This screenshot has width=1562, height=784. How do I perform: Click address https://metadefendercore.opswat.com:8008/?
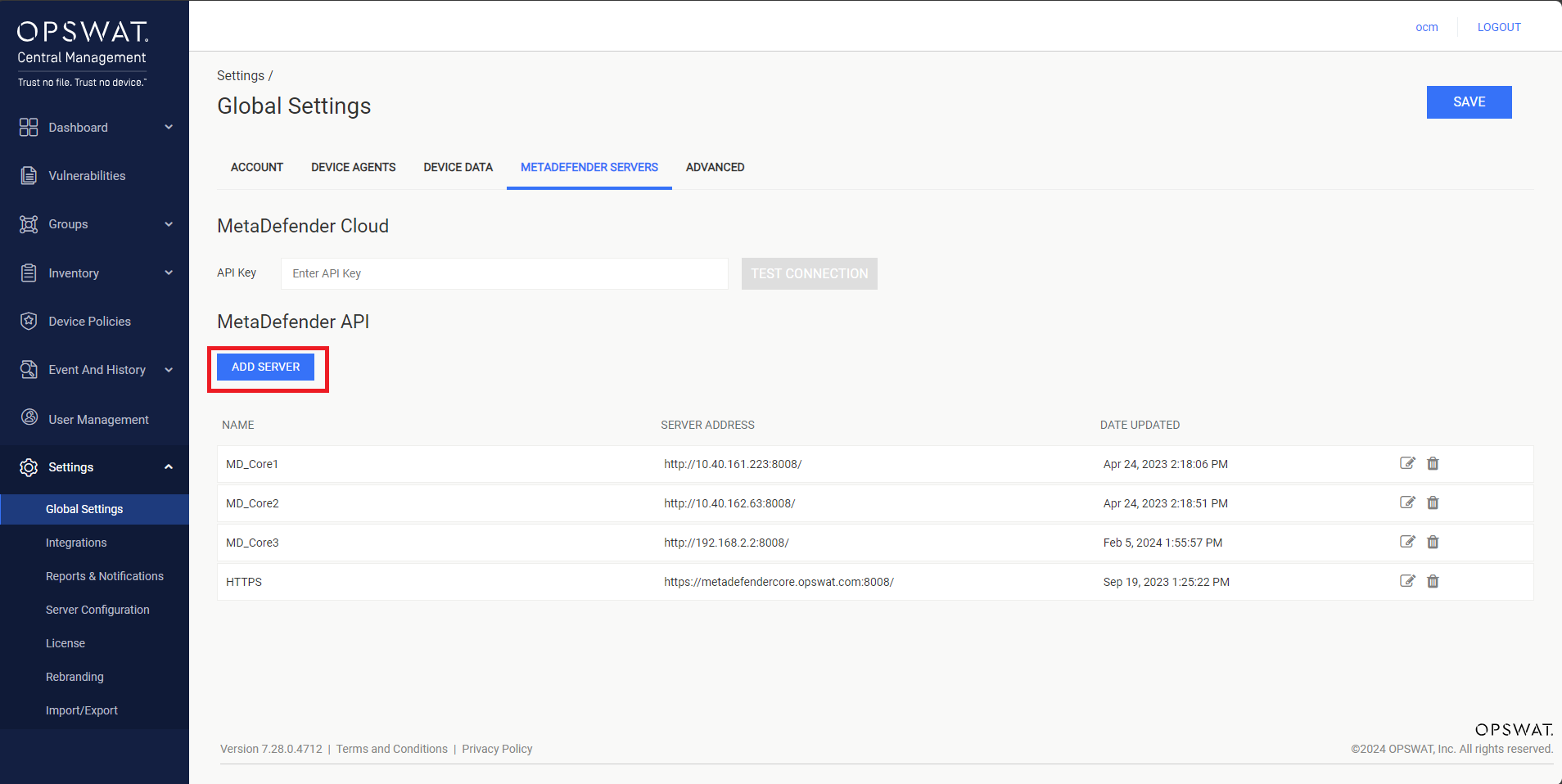tap(779, 582)
